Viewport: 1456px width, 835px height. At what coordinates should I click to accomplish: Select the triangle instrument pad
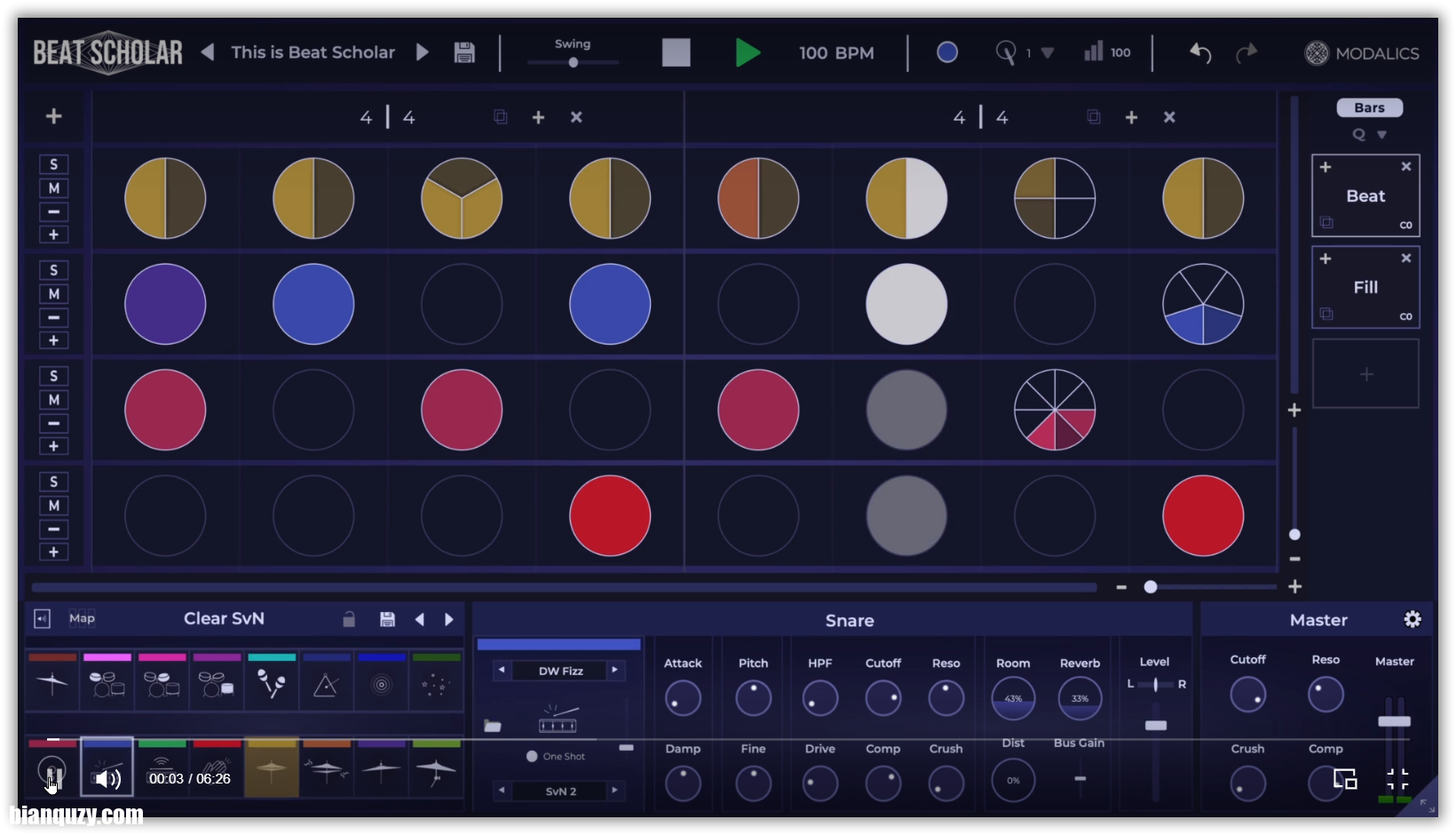tap(326, 682)
